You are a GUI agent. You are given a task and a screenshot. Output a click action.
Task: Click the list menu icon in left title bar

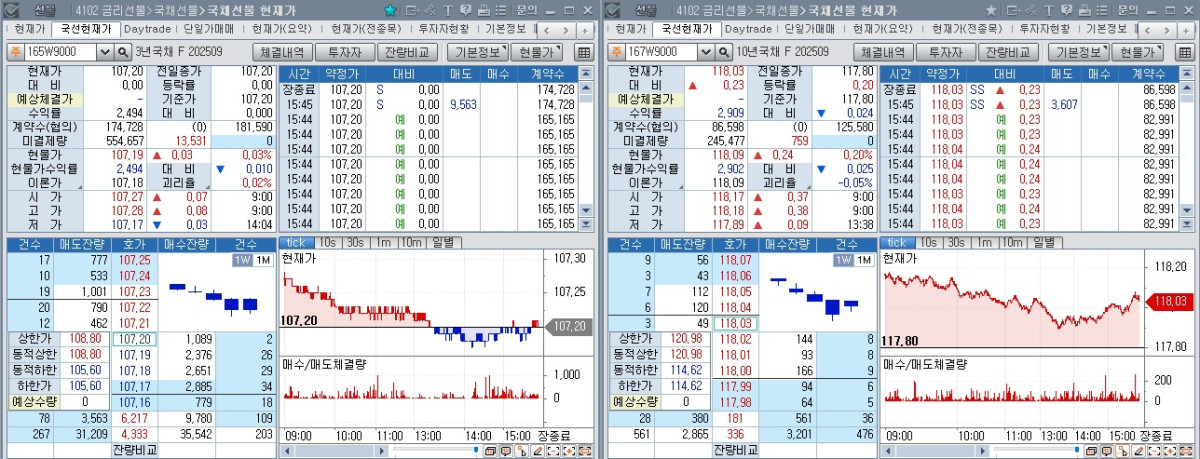[501, 10]
